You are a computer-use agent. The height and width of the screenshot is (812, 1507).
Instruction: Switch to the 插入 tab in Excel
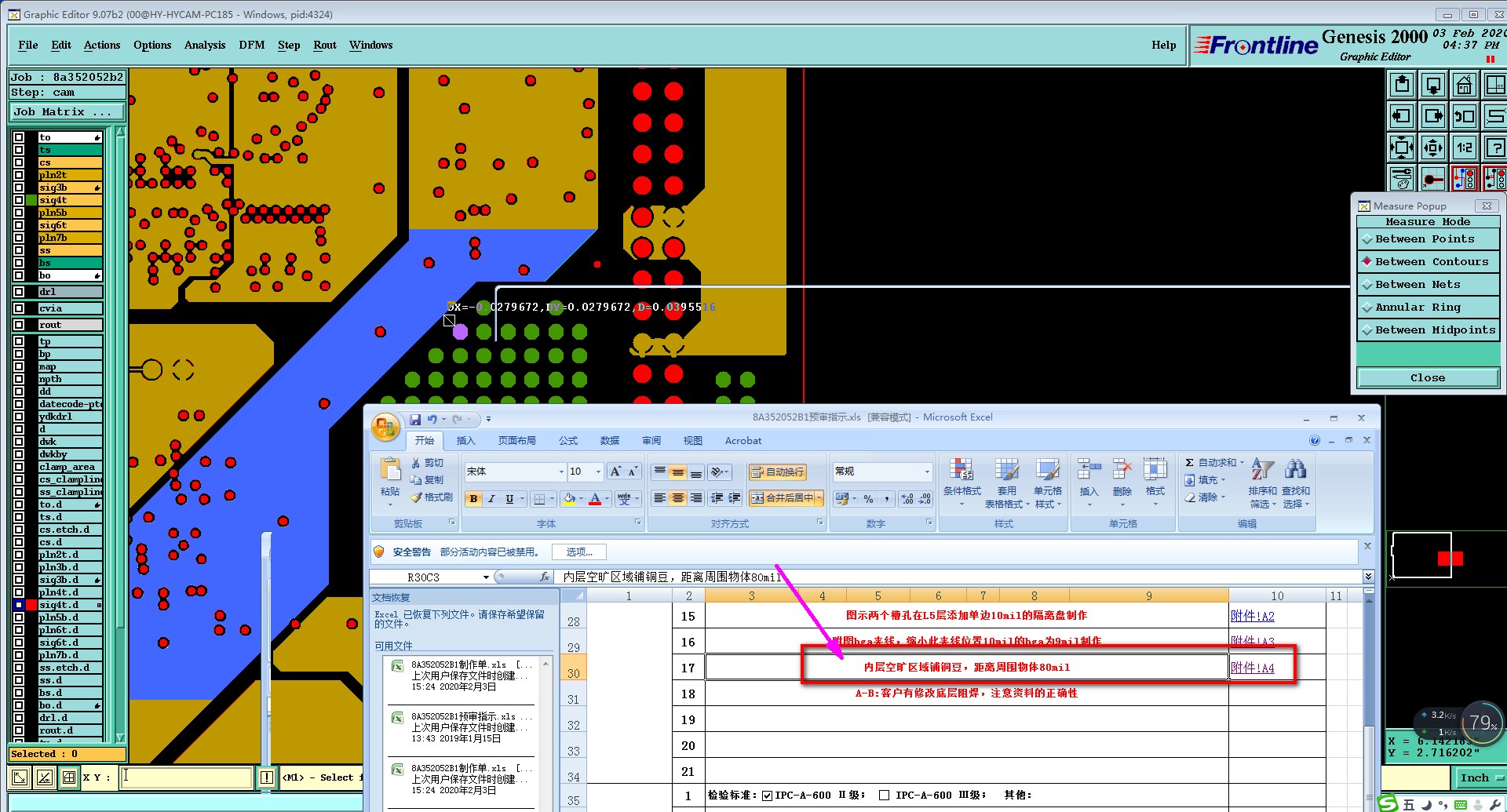(x=465, y=441)
